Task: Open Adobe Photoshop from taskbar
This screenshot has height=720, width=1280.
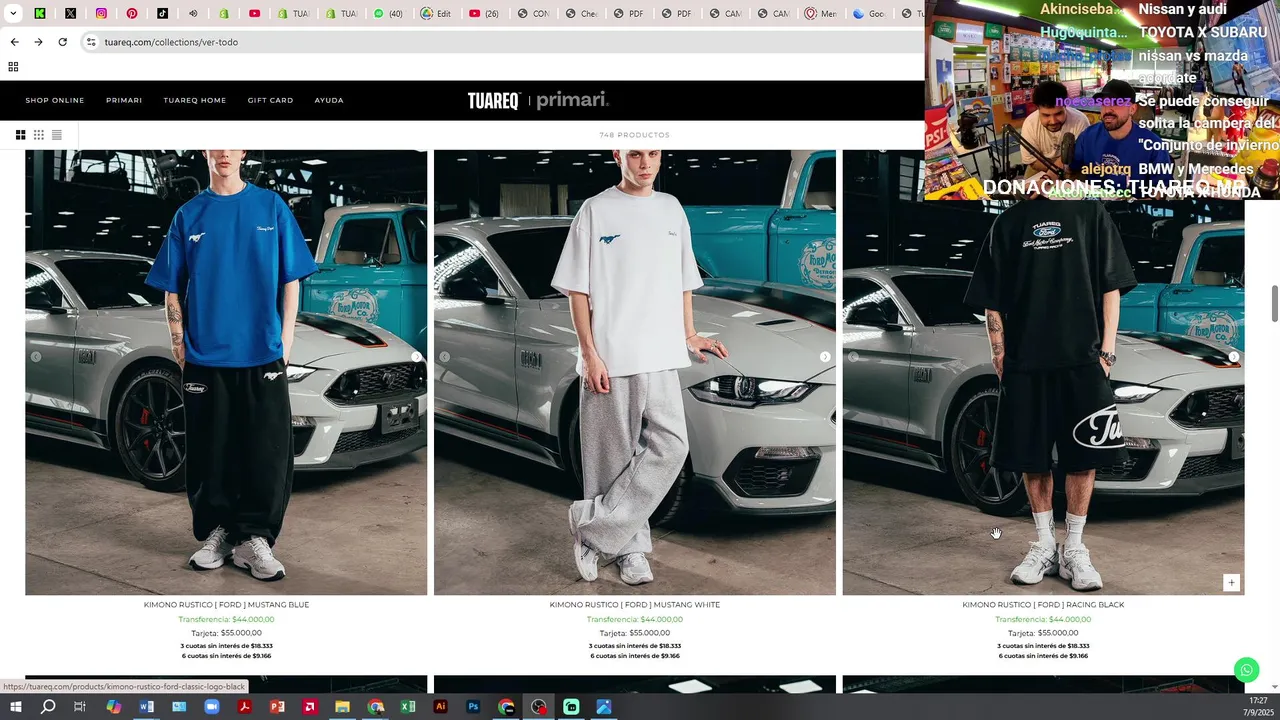Action: (473, 707)
